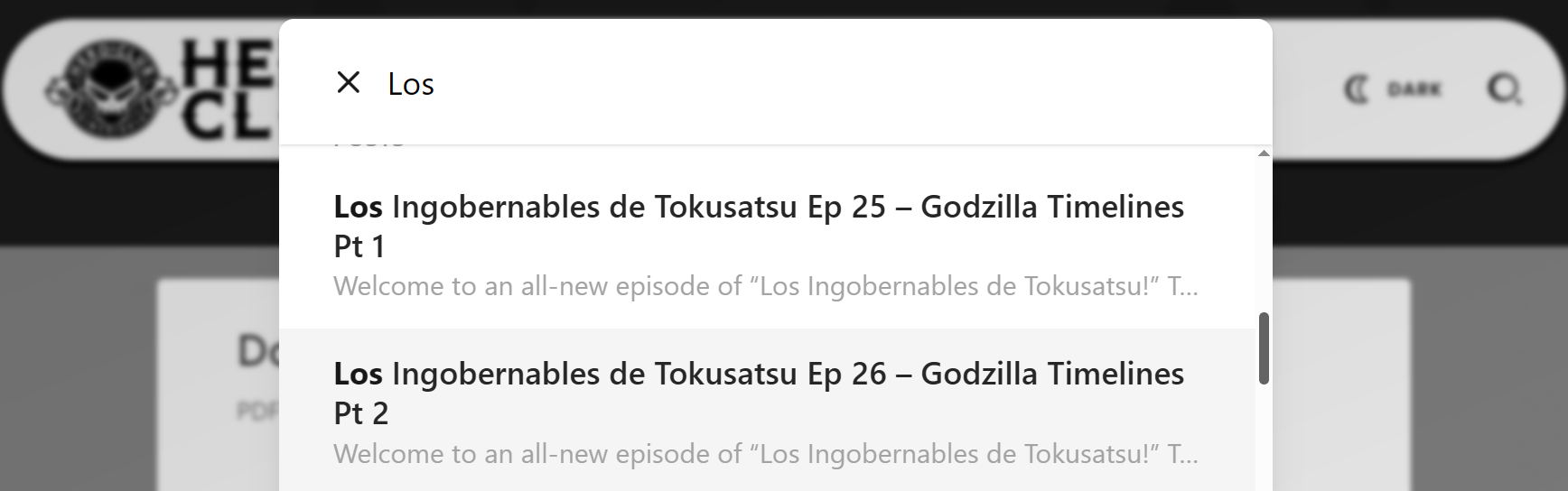Click the blurred "PDF" text in the background card

pyautogui.click(x=257, y=412)
